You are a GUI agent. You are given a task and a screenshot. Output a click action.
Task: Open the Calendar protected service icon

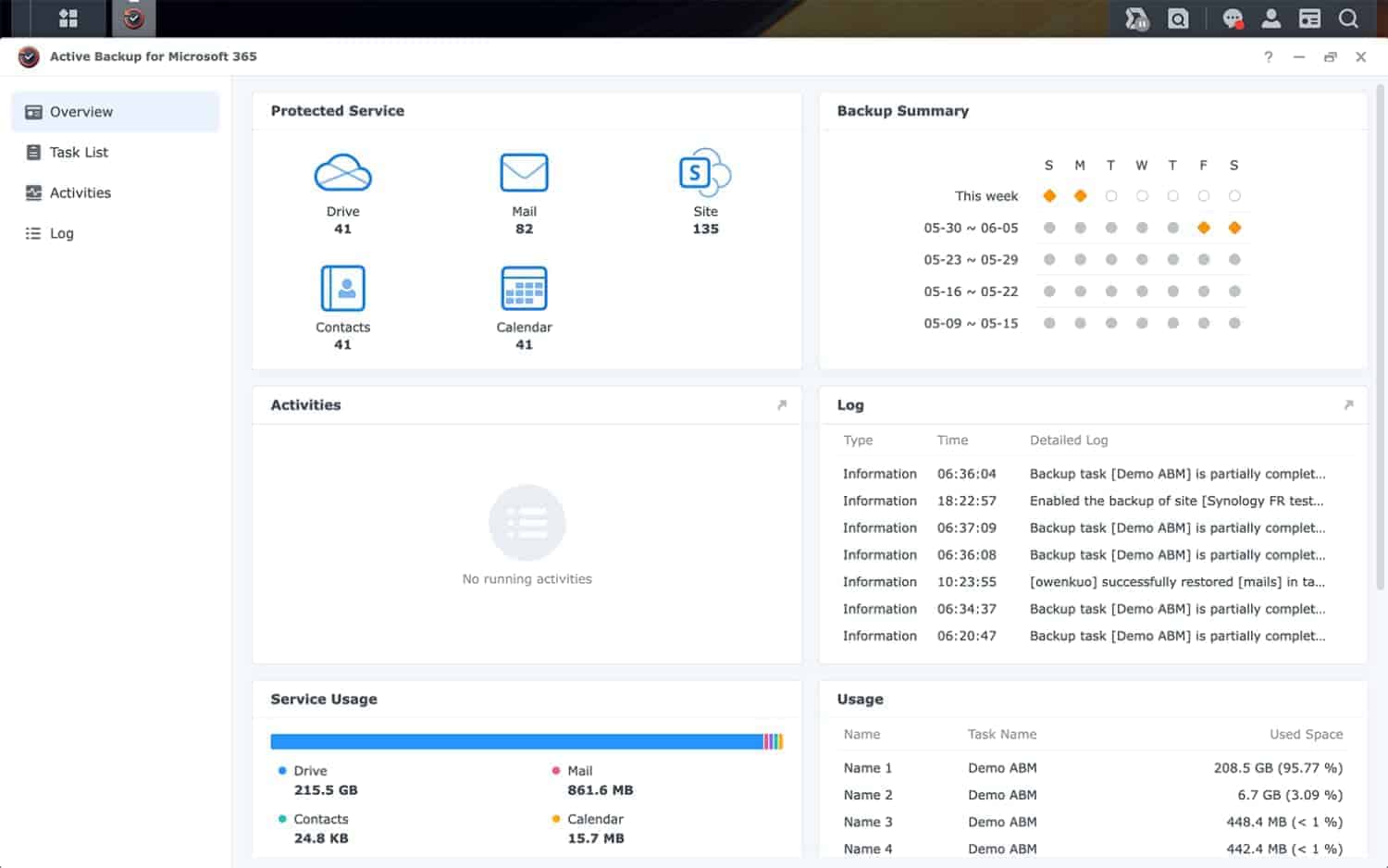pyautogui.click(x=524, y=288)
